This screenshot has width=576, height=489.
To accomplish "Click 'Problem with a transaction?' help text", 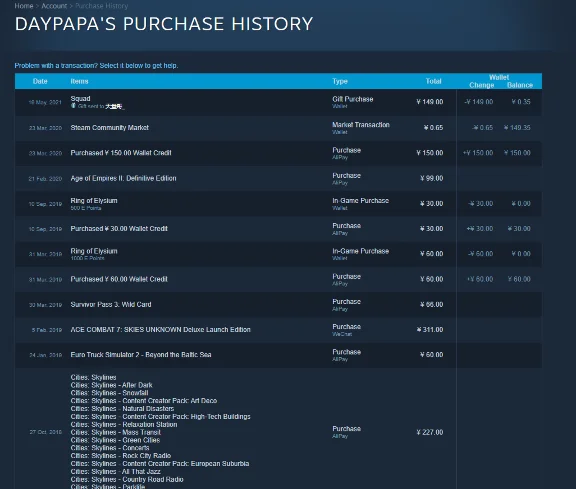I will (96, 65).
